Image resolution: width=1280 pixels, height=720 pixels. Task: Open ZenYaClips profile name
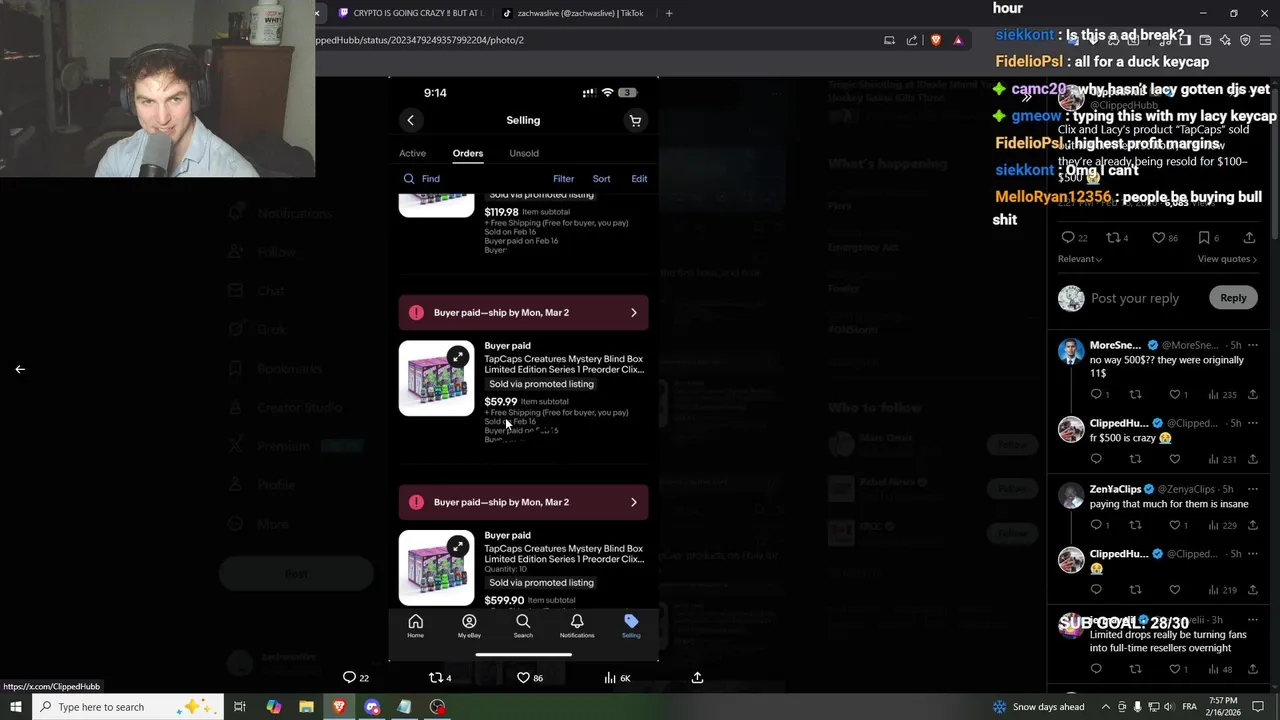[x=1116, y=489]
